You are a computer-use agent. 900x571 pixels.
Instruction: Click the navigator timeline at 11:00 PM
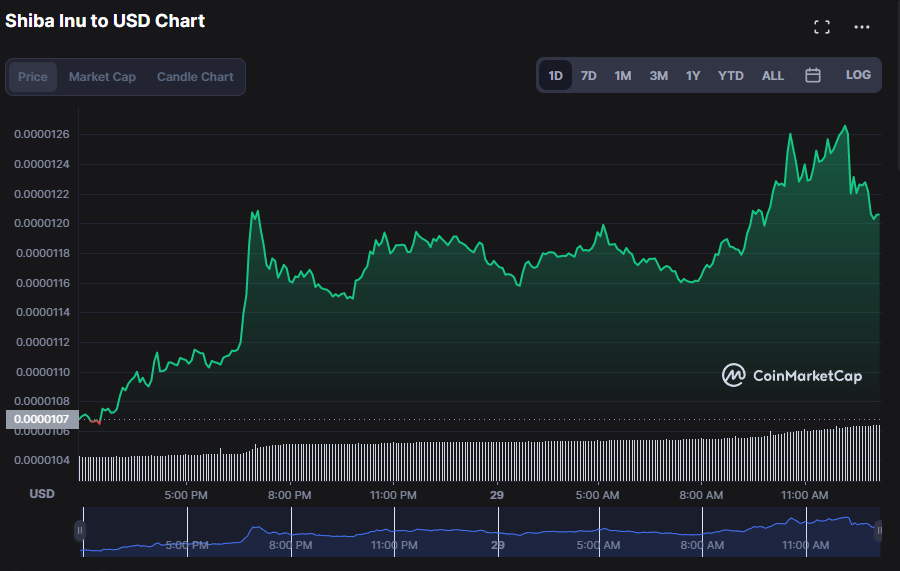click(x=394, y=545)
